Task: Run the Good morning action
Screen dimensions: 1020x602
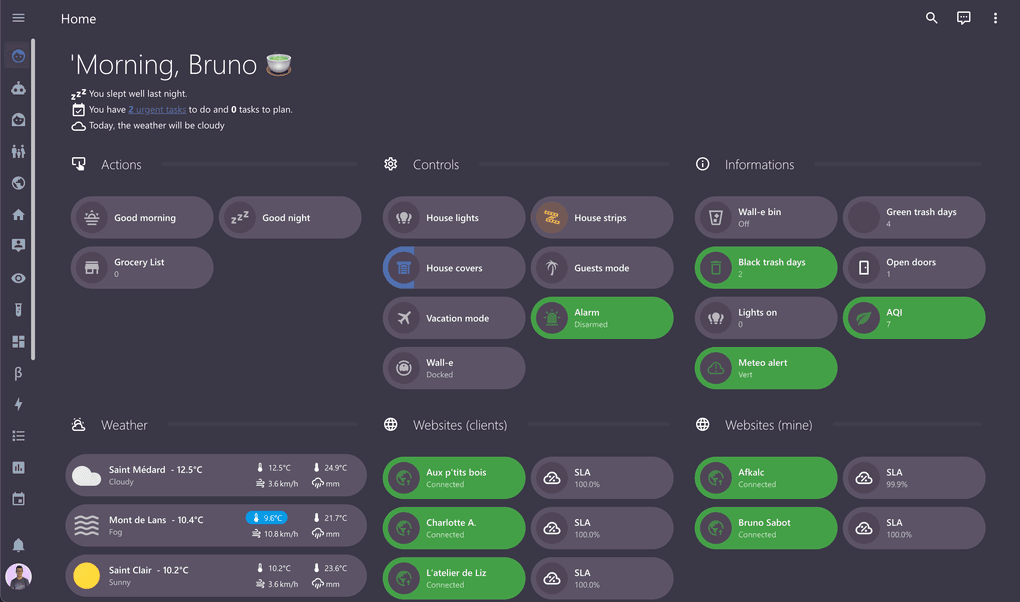Action: (142, 217)
